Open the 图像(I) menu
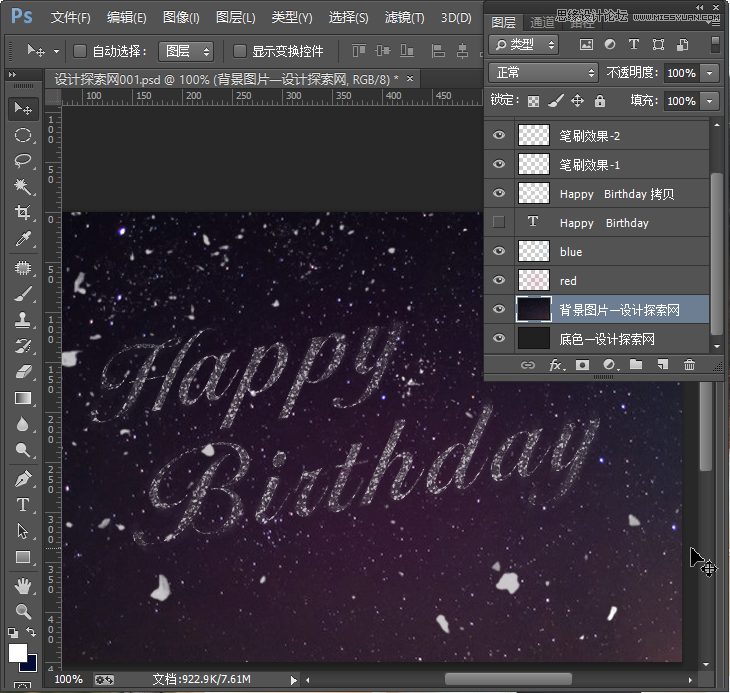 coord(181,18)
